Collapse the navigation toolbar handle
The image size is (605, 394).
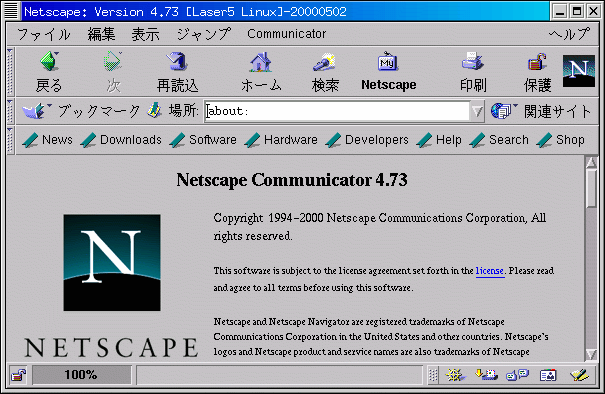pos(10,72)
